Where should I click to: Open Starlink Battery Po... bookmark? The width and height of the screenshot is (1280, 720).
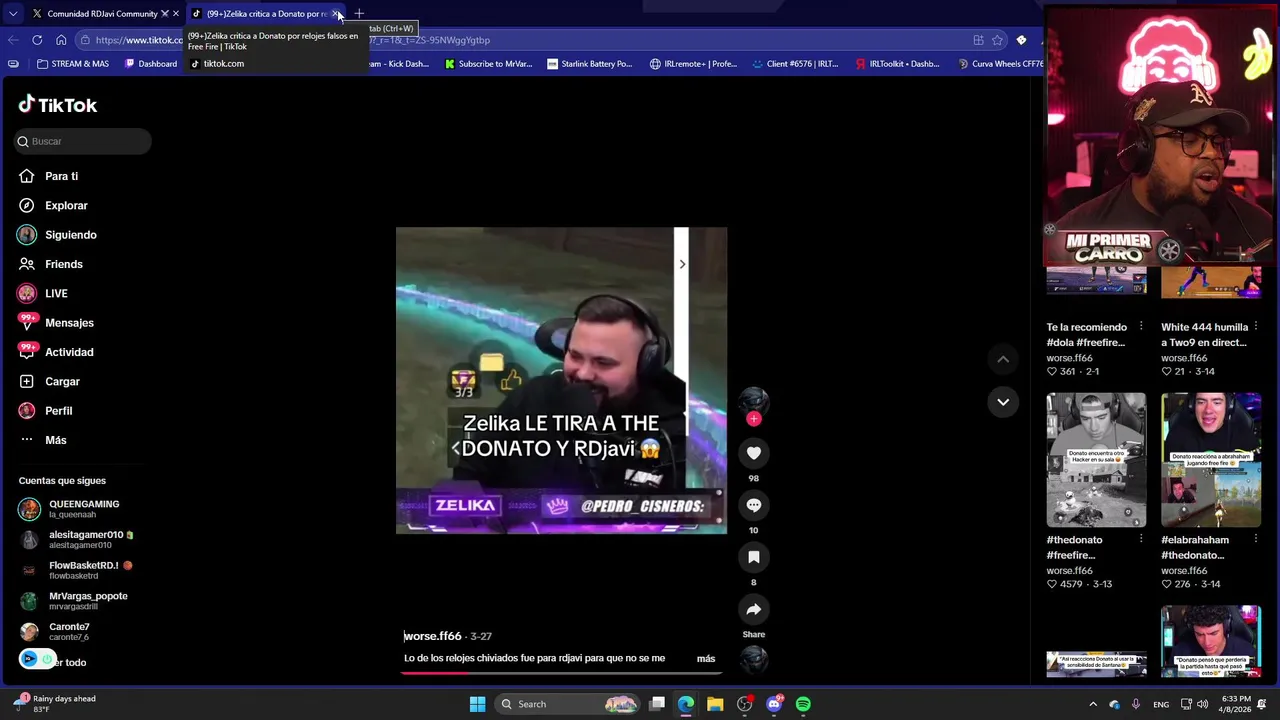pyautogui.click(x=590, y=64)
